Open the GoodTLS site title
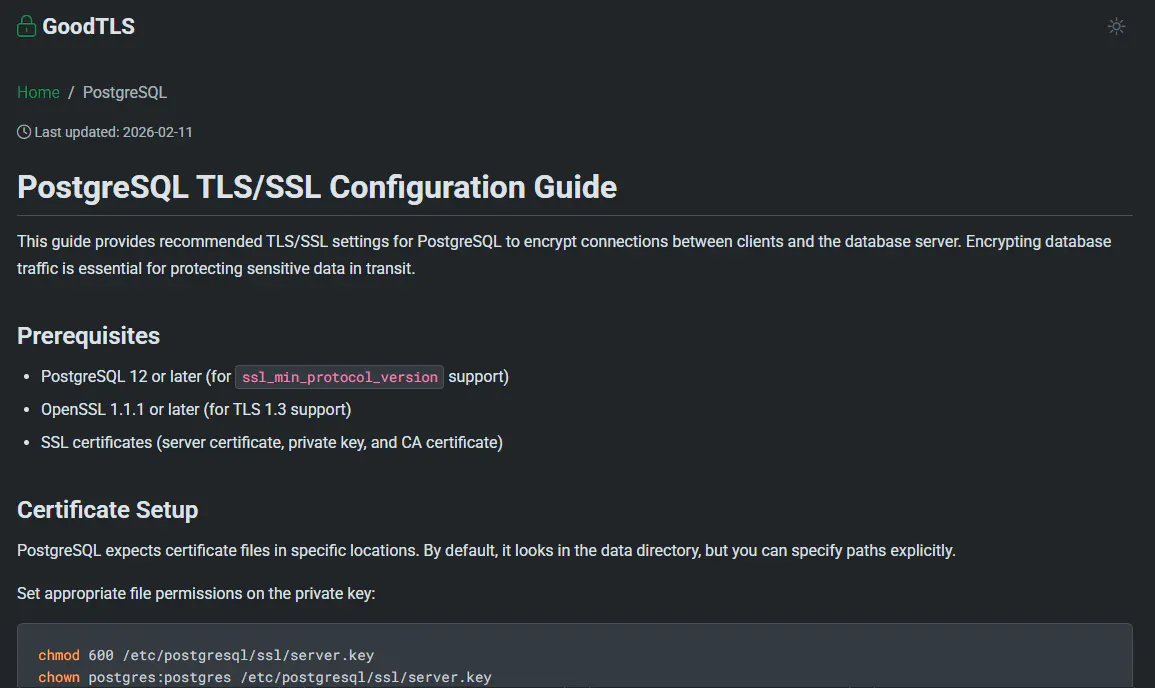The width and height of the screenshot is (1155, 688). (x=88, y=27)
